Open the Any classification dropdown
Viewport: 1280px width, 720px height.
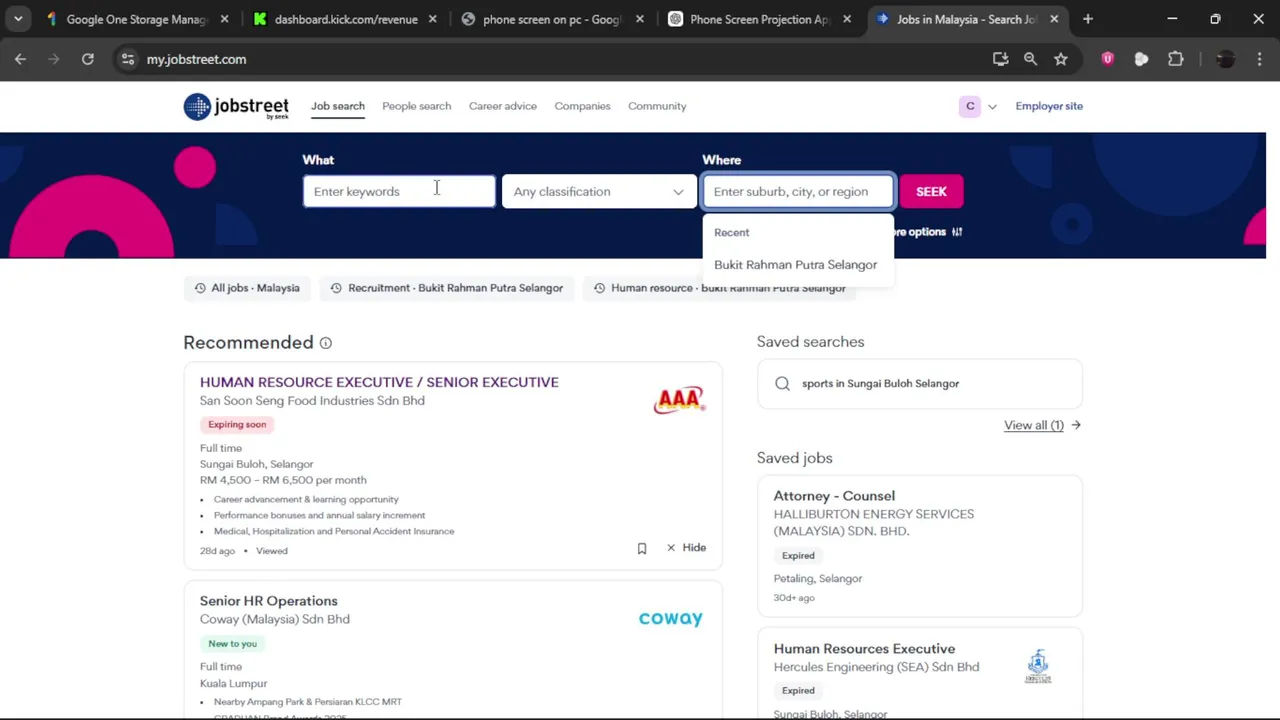(x=599, y=192)
